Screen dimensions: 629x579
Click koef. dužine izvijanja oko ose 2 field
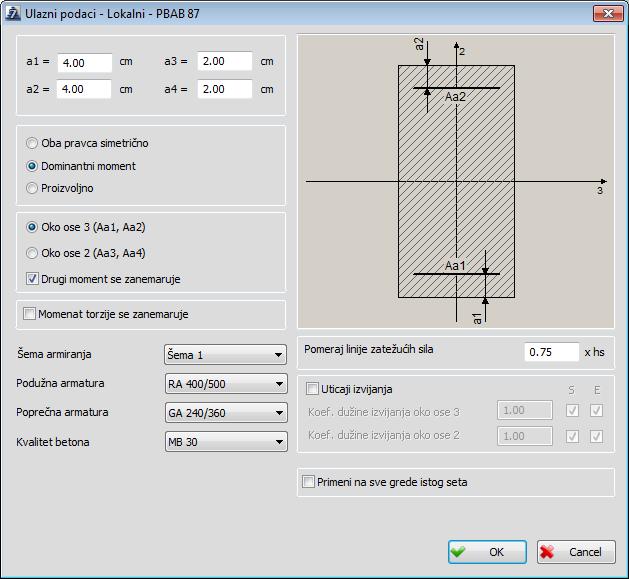coord(525,436)
